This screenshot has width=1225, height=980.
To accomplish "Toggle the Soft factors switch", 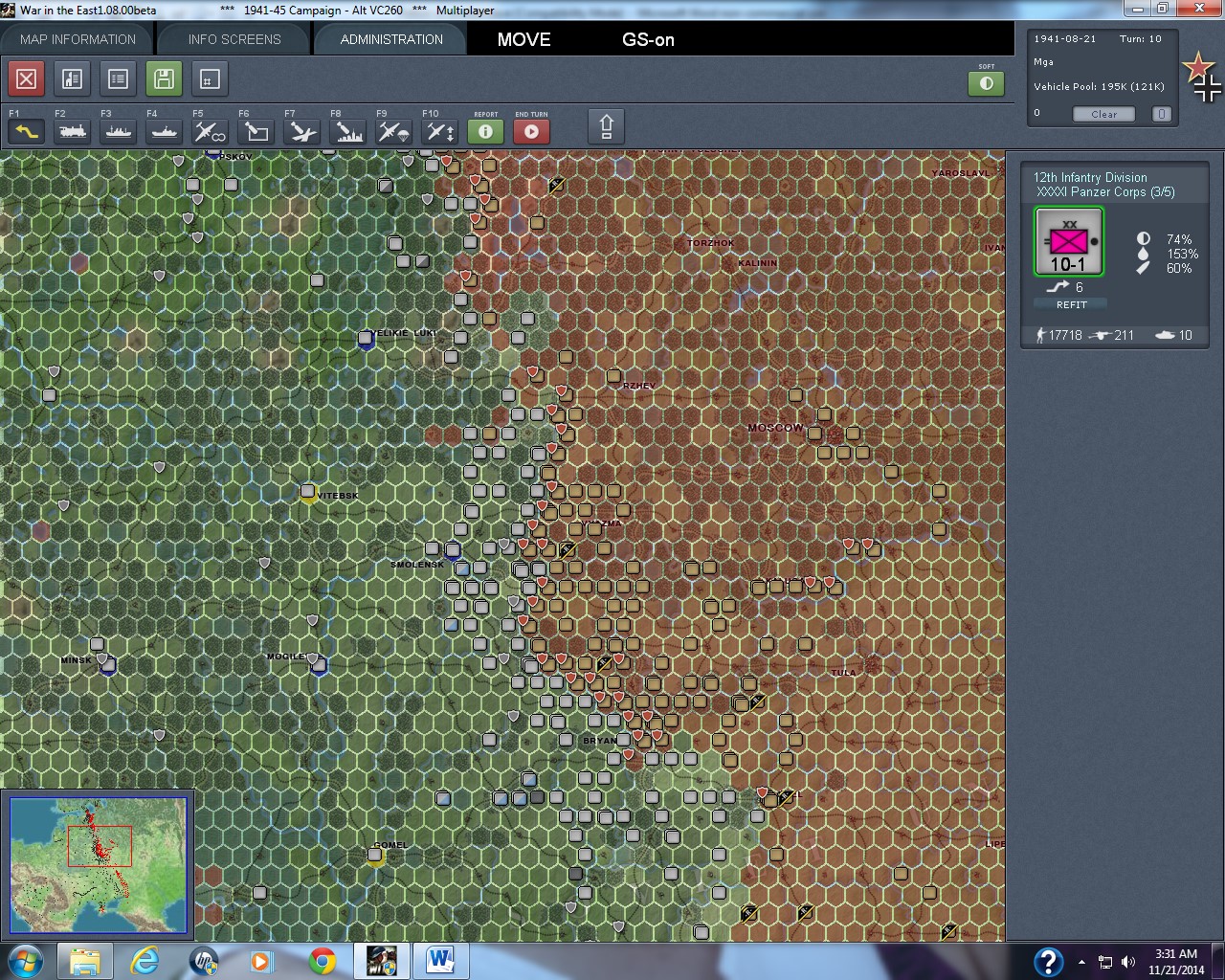I will click(987, 83).
